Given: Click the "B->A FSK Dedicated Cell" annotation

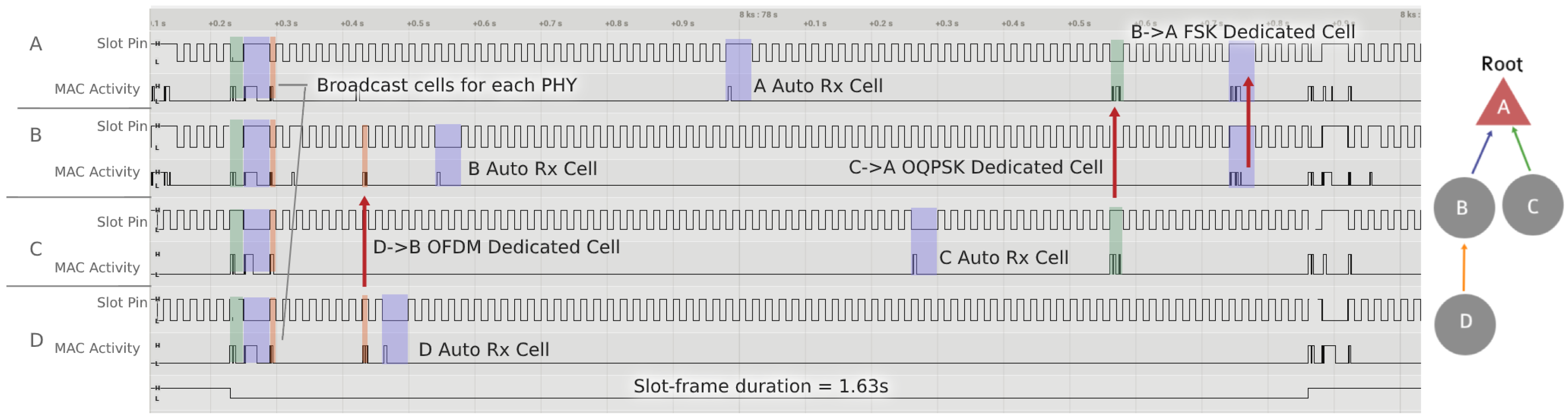Looking at the screenshot, I should pyautogui.click(x=1242, y=32).
